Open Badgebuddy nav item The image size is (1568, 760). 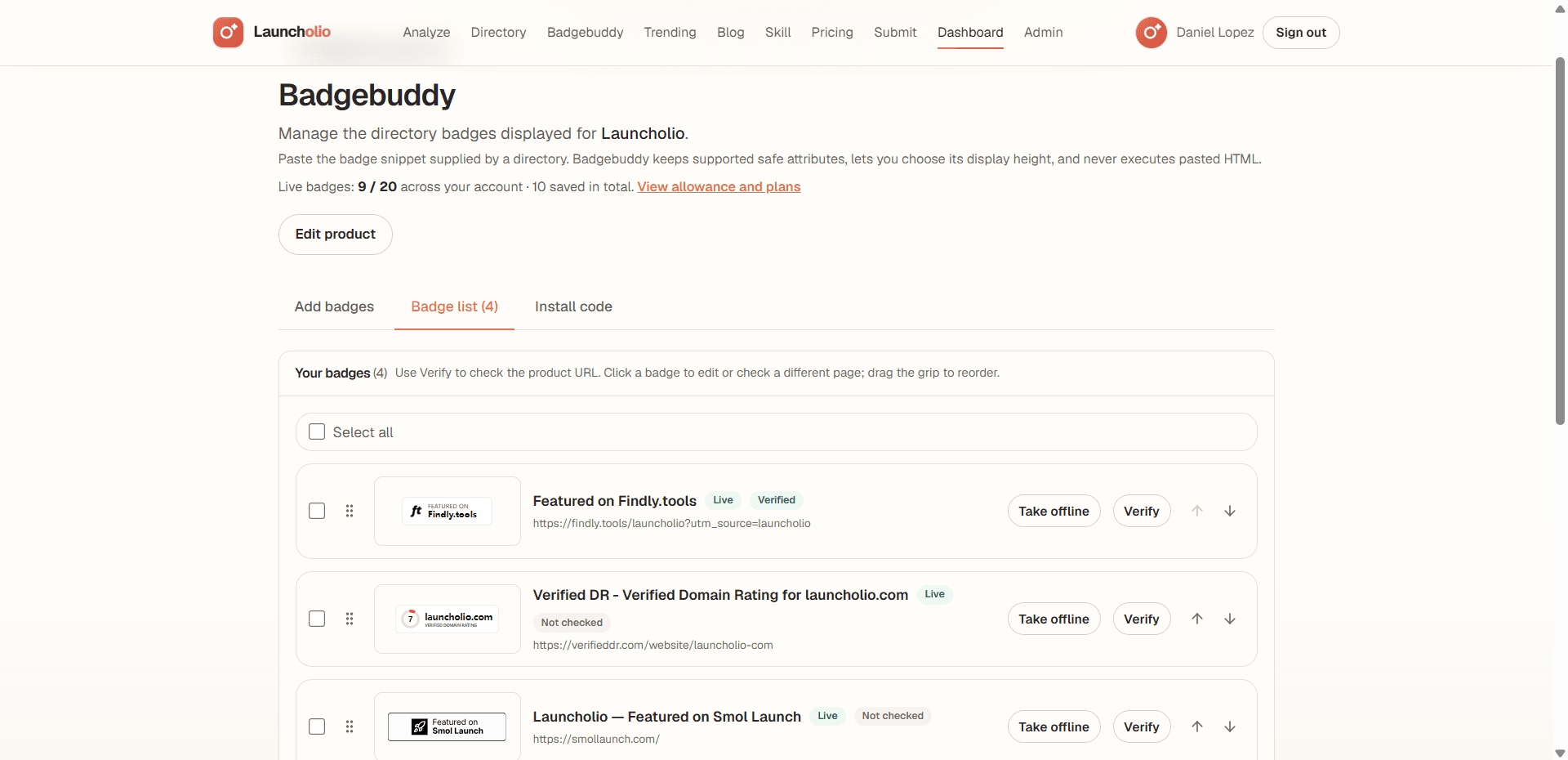[585, 33]
